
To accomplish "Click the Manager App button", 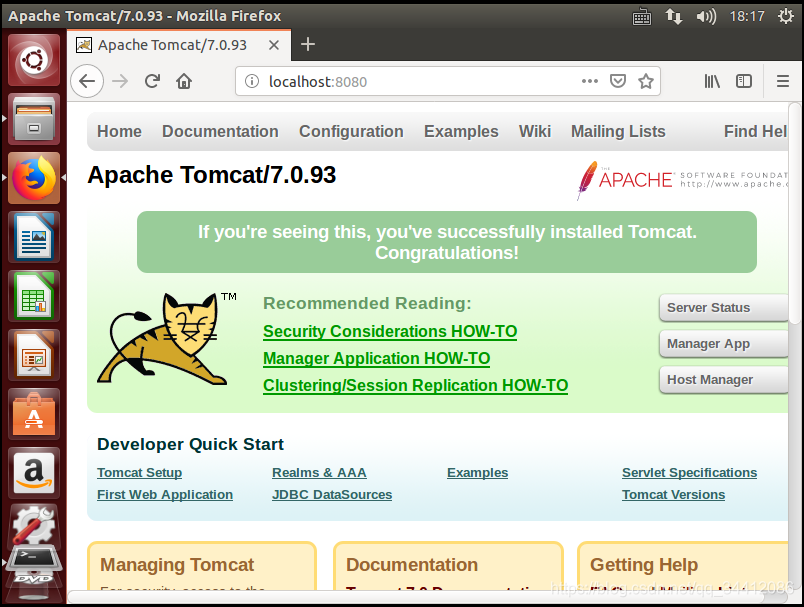I will pos(723,343).
